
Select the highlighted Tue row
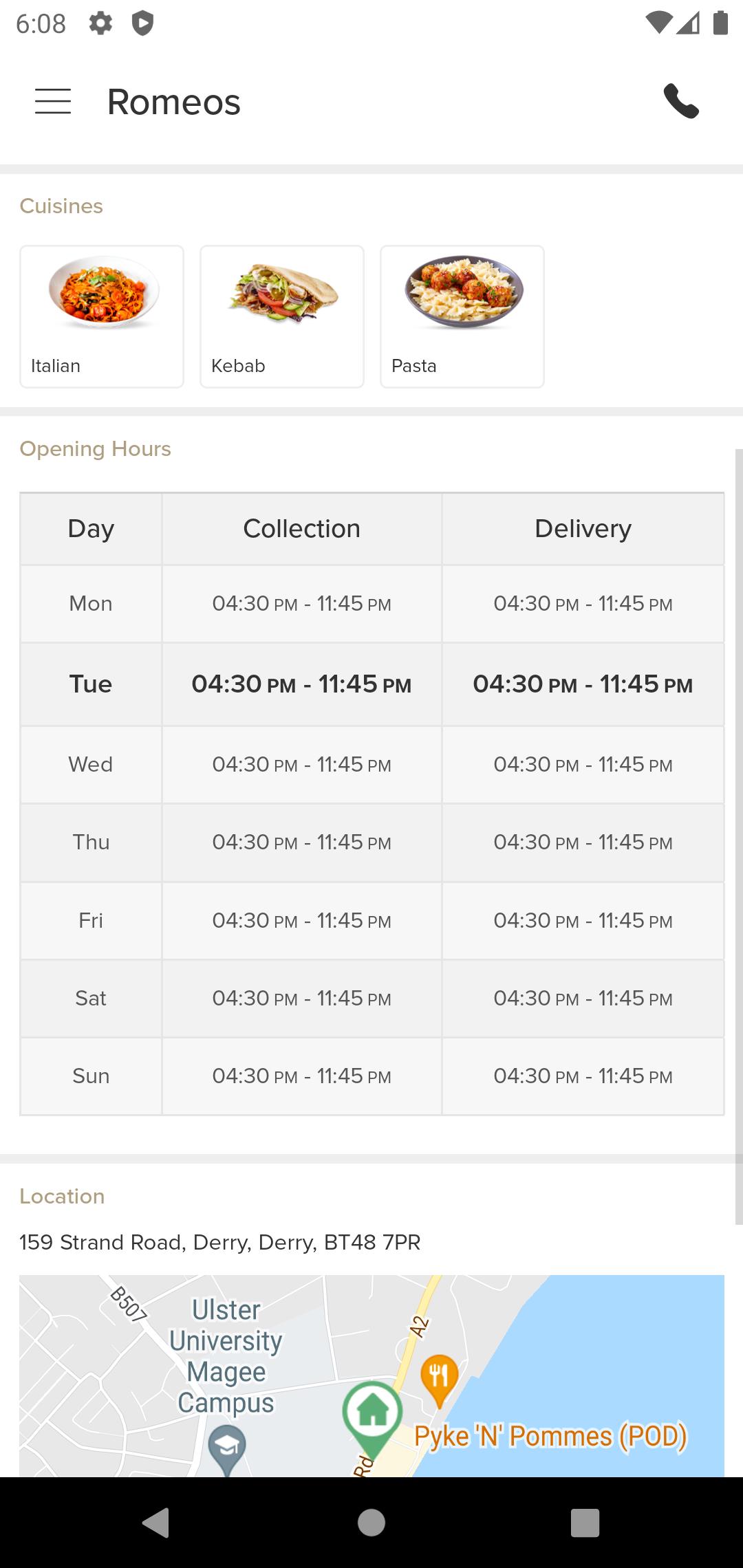[372, 684]
